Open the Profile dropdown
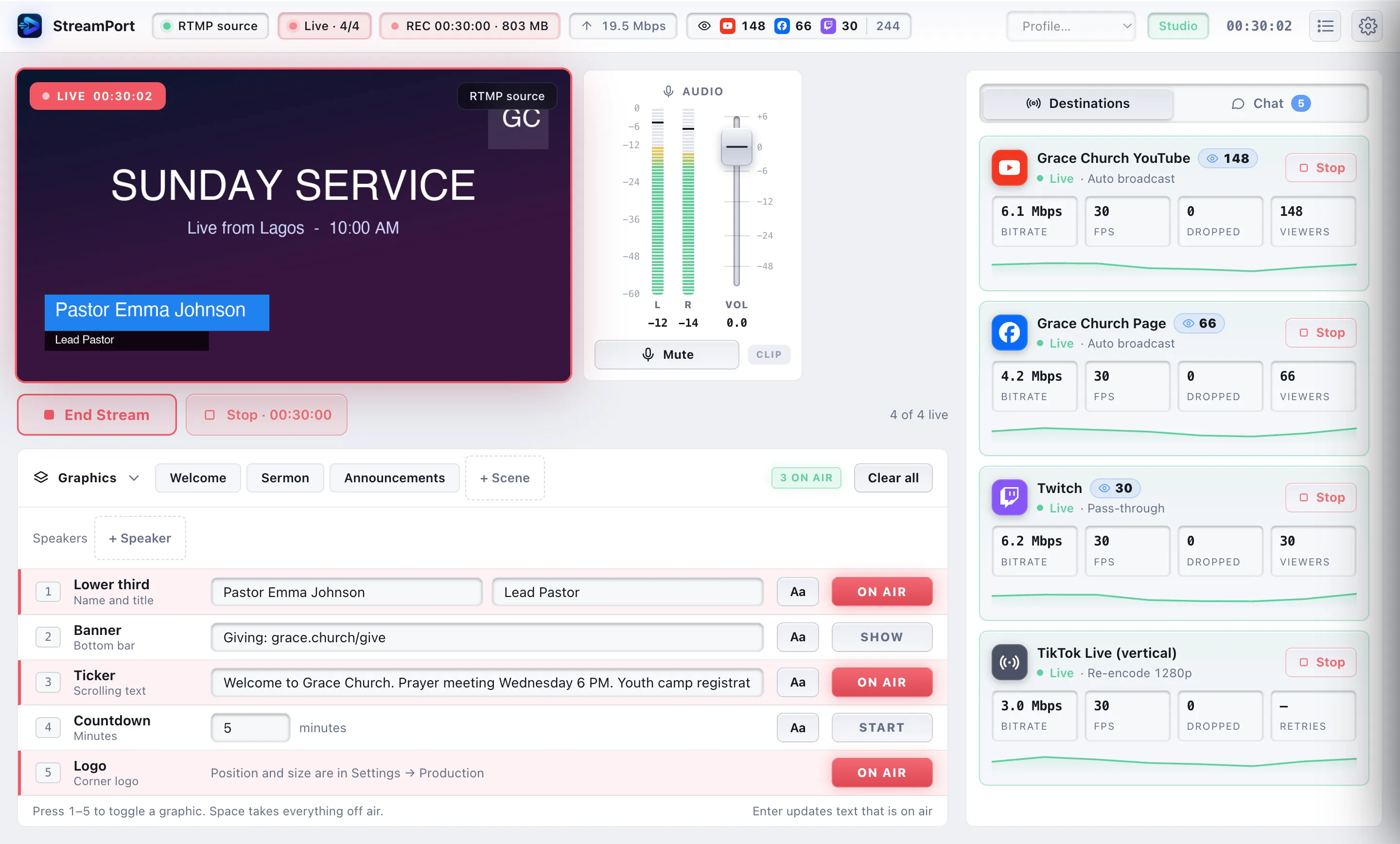The image size is (1400, 844). point(1070,26)
